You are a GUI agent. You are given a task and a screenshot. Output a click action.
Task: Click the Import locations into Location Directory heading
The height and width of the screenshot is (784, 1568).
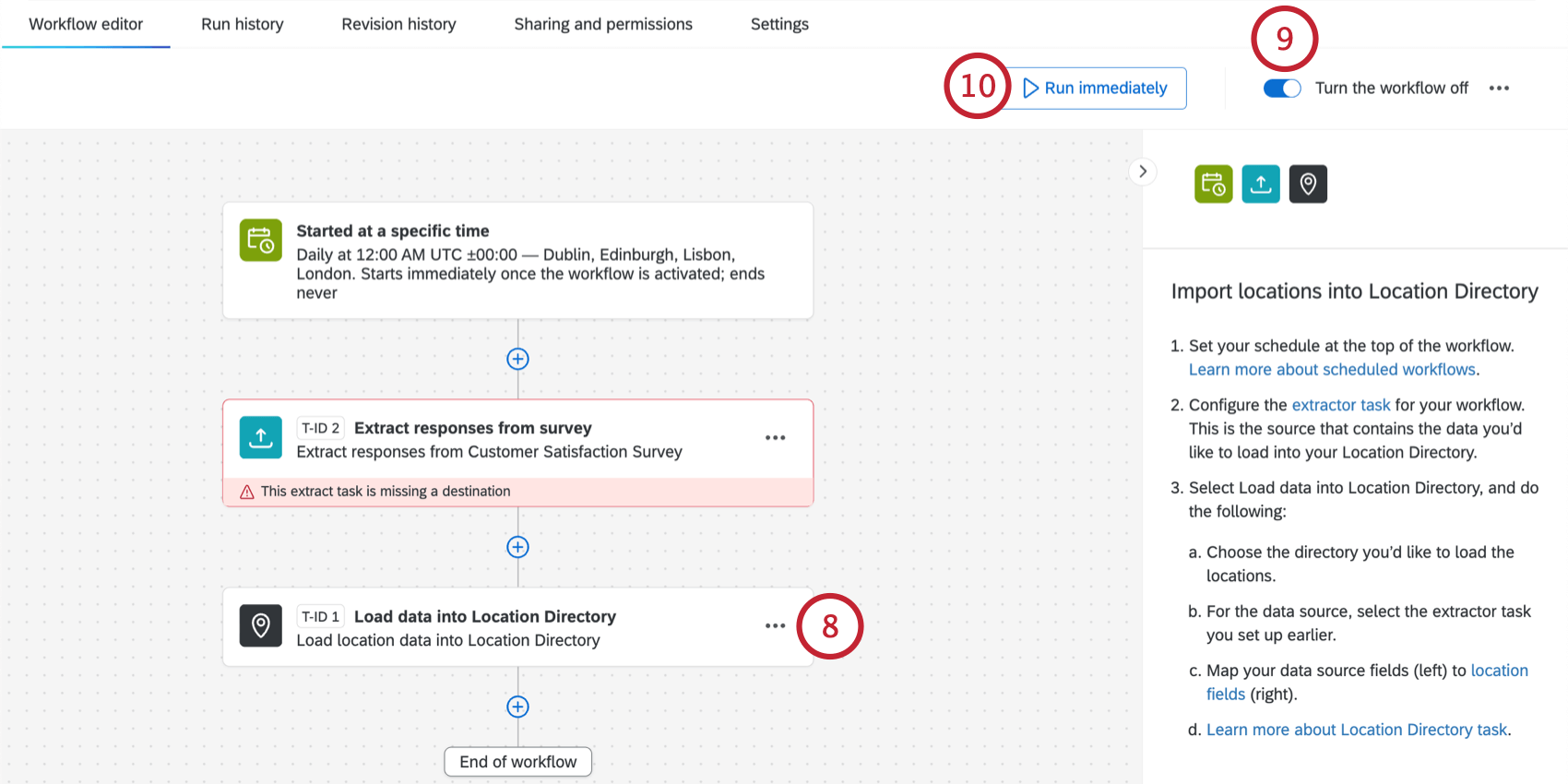coord(1354,291)
